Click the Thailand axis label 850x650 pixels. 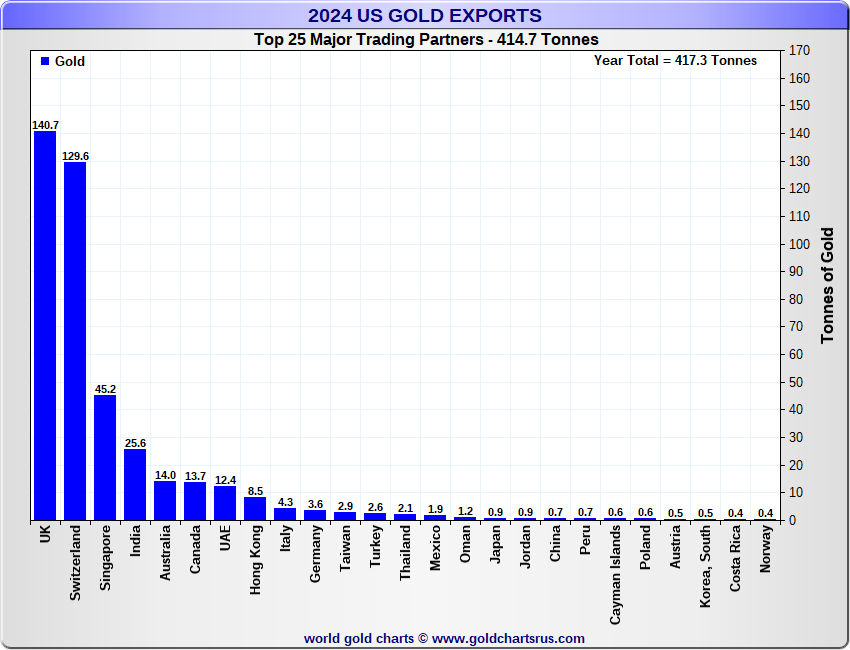pos(405,553)
